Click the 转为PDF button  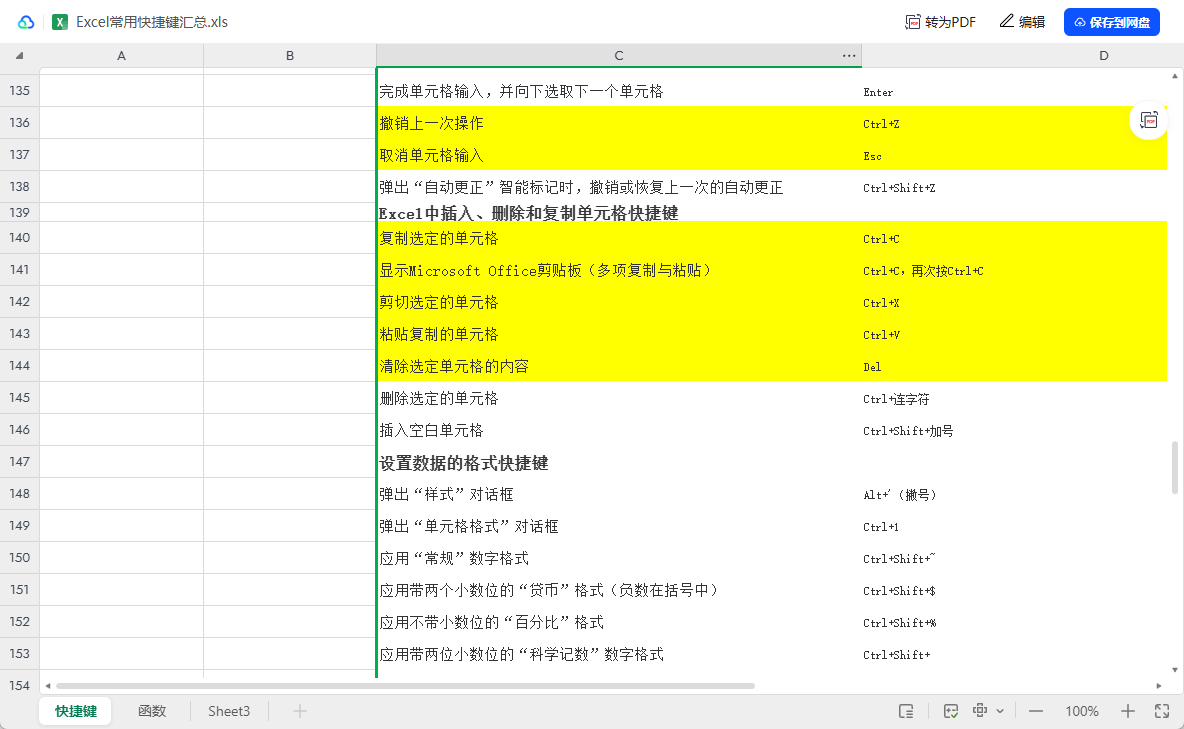(x=940, y=22)
